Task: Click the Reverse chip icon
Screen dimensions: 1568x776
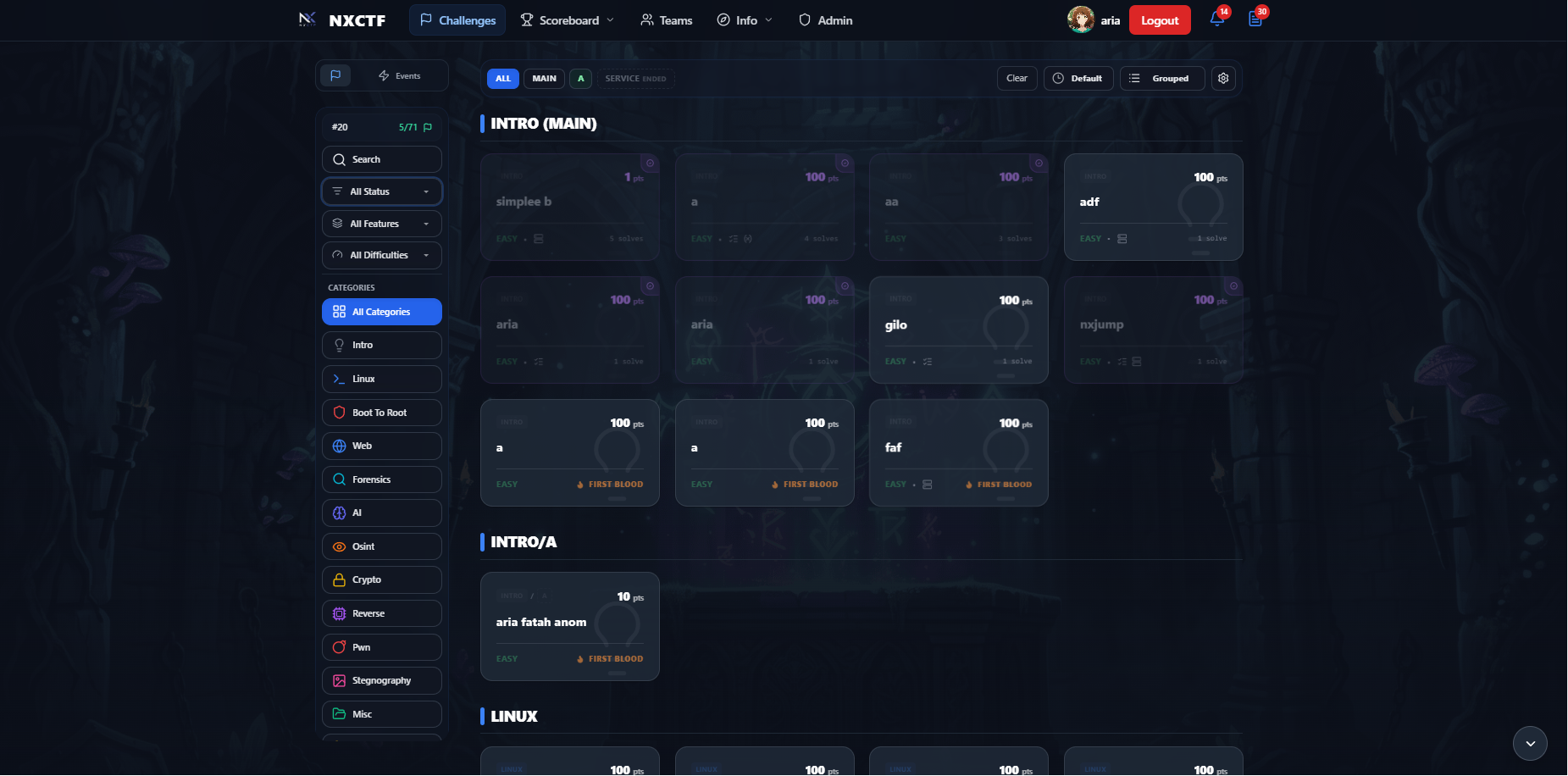Action: [x=339, y=613]
